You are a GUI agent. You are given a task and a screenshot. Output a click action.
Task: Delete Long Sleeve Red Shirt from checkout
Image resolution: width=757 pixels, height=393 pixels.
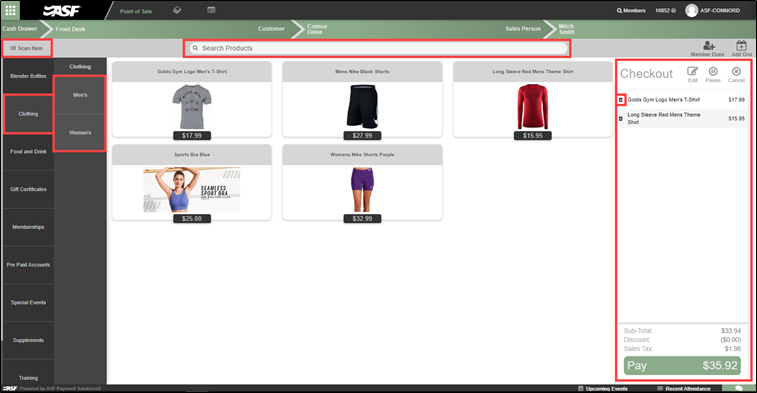point(621,118)
